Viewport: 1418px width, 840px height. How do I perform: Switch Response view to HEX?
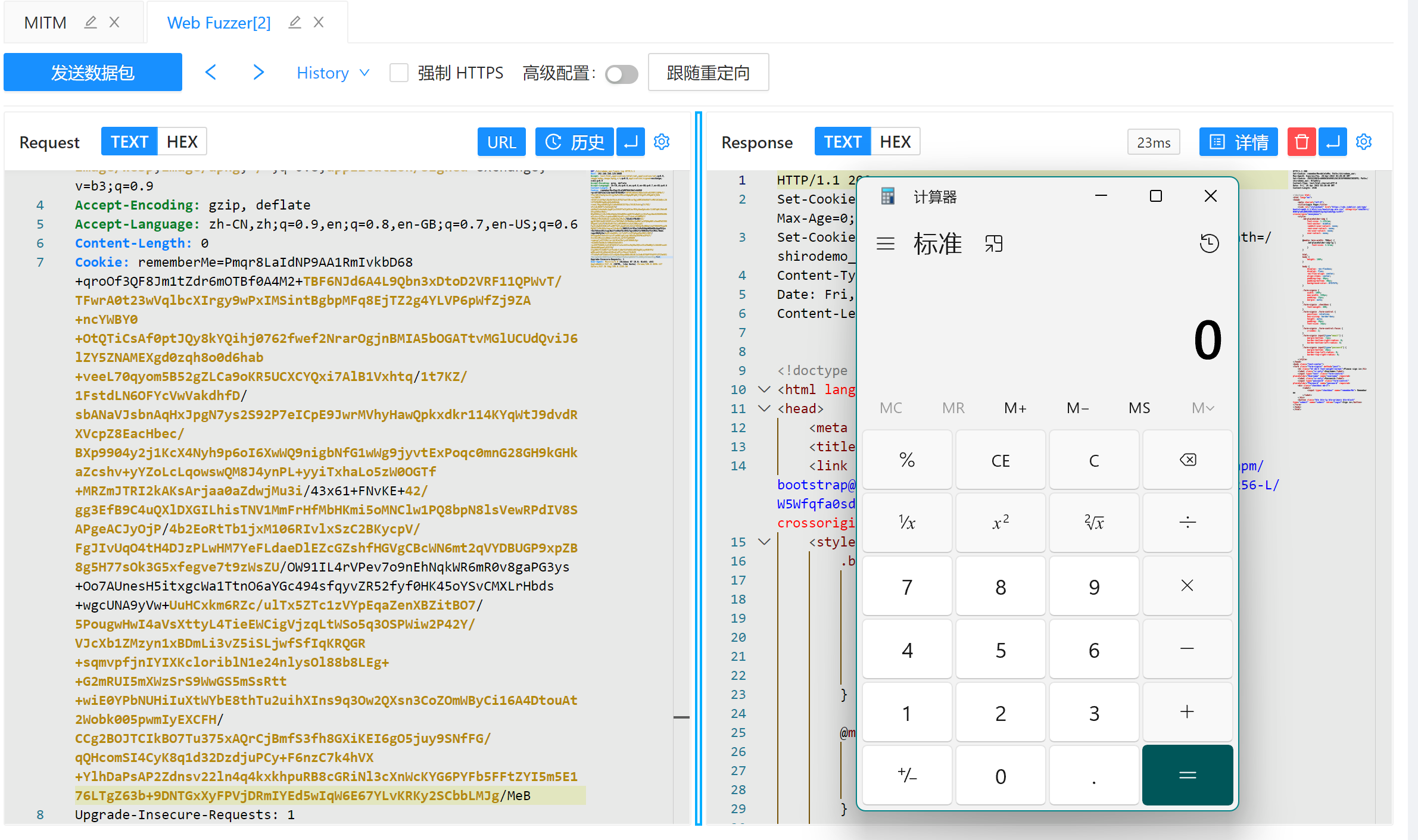[x=895, y=142]
